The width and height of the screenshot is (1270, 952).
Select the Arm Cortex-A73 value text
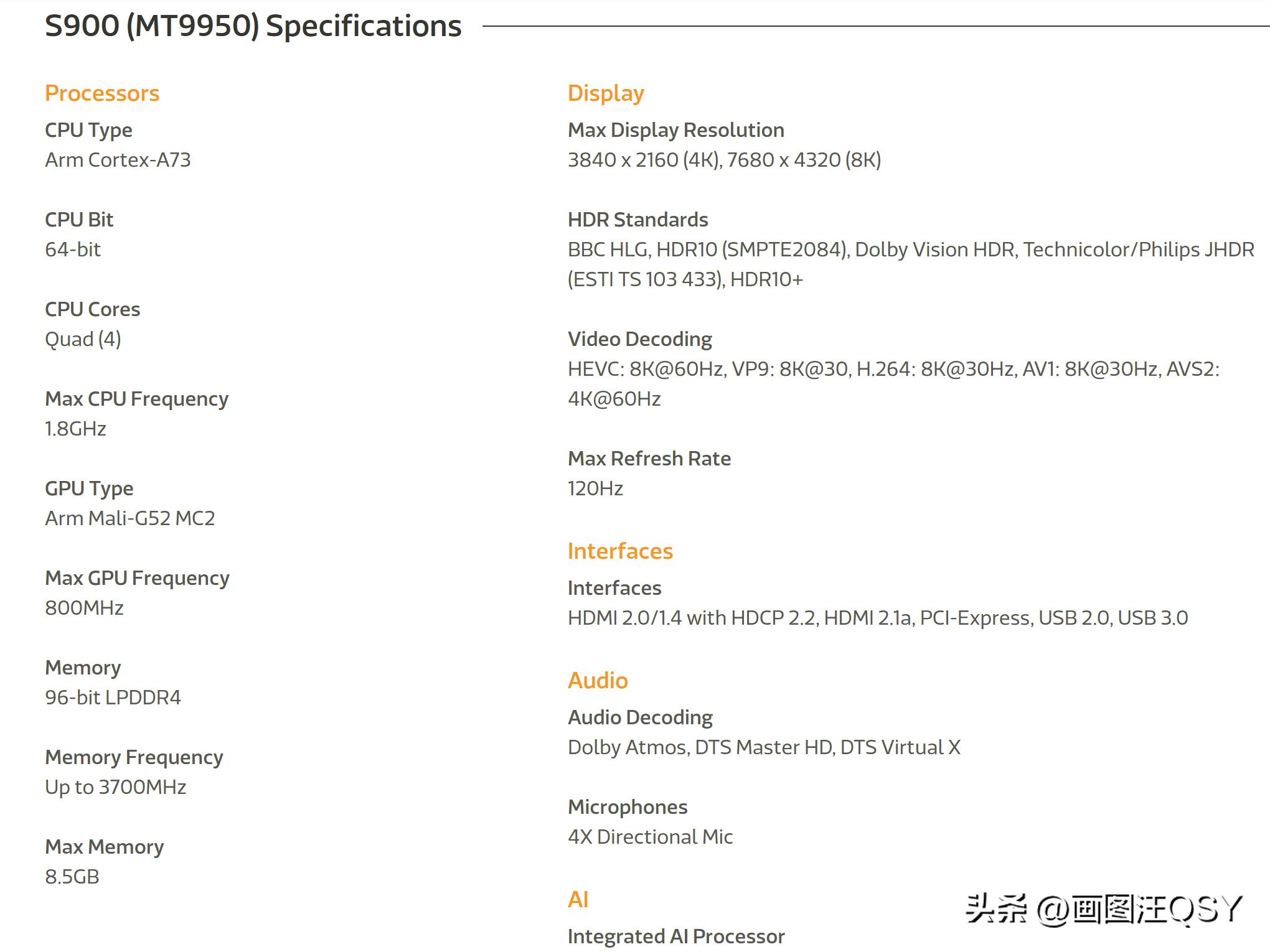[118, 160]
